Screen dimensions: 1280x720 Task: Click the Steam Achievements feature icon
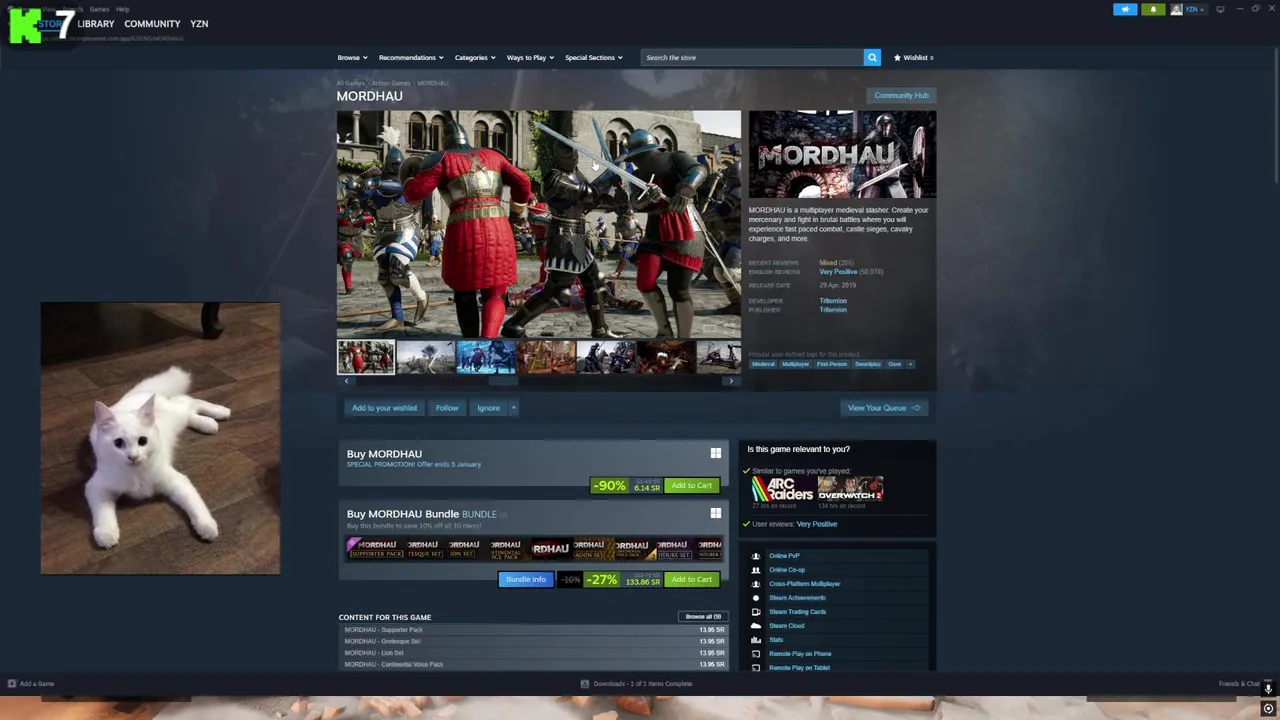[756, 598]
